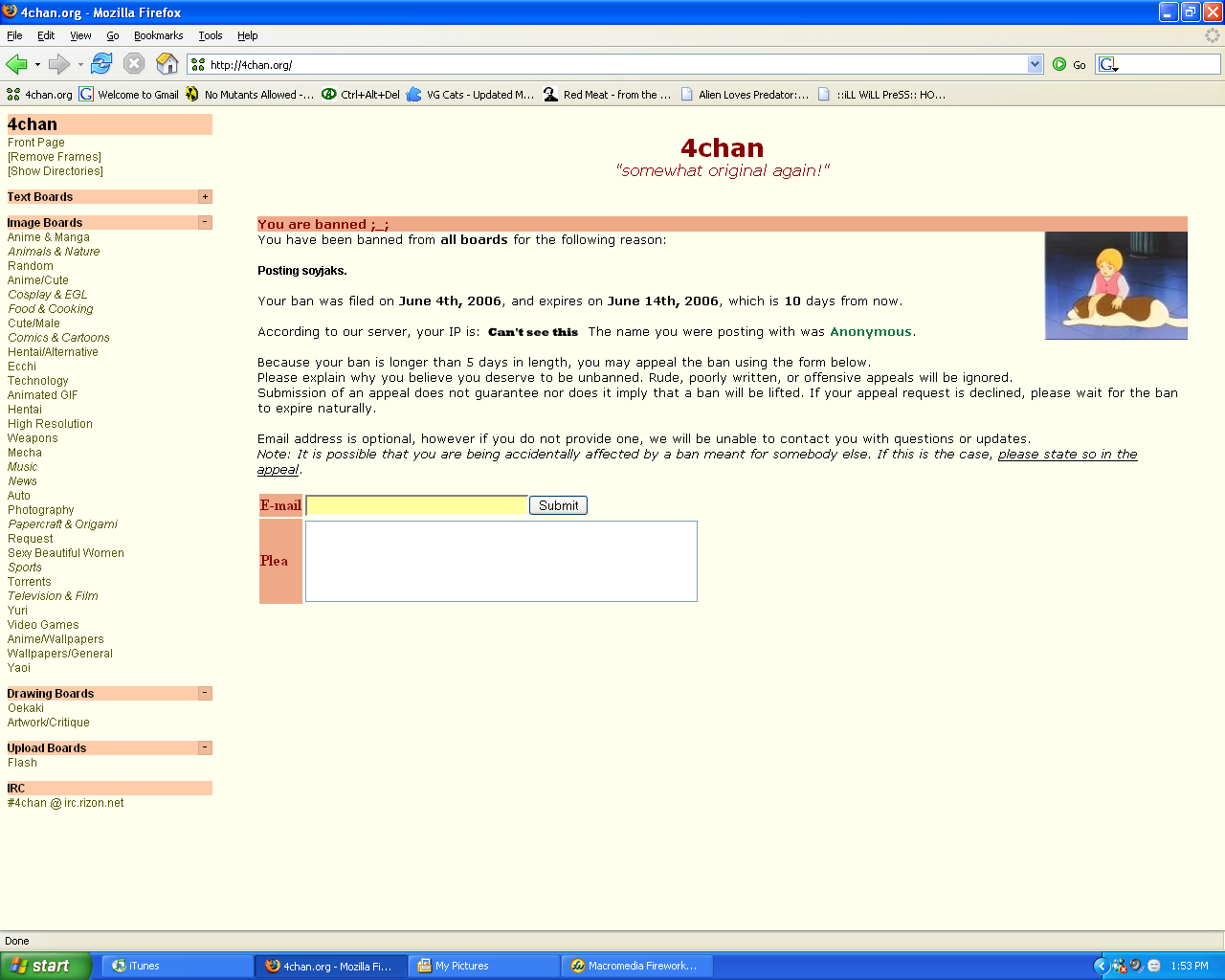Open the Tools menu
Image resolution: width=1225 pixels, height=980 pixels.
210,35
